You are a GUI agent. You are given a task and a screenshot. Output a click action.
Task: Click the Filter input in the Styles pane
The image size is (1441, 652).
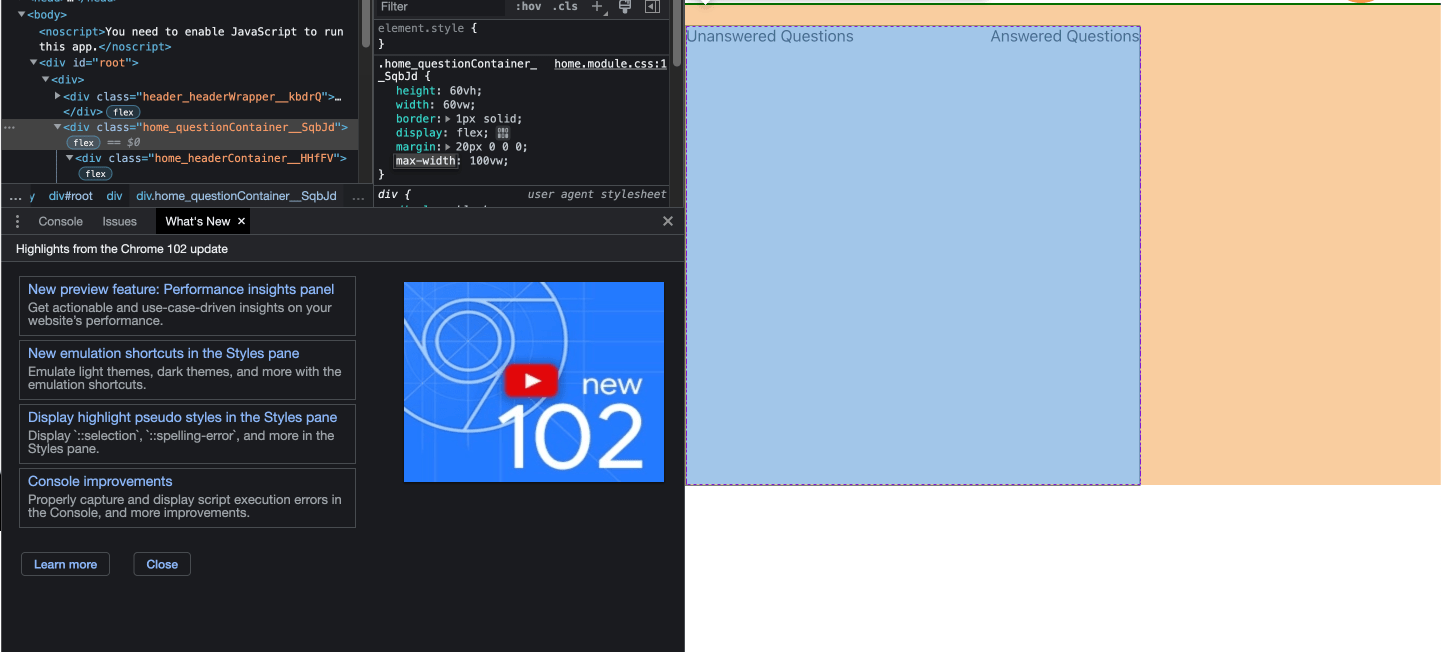440,7
